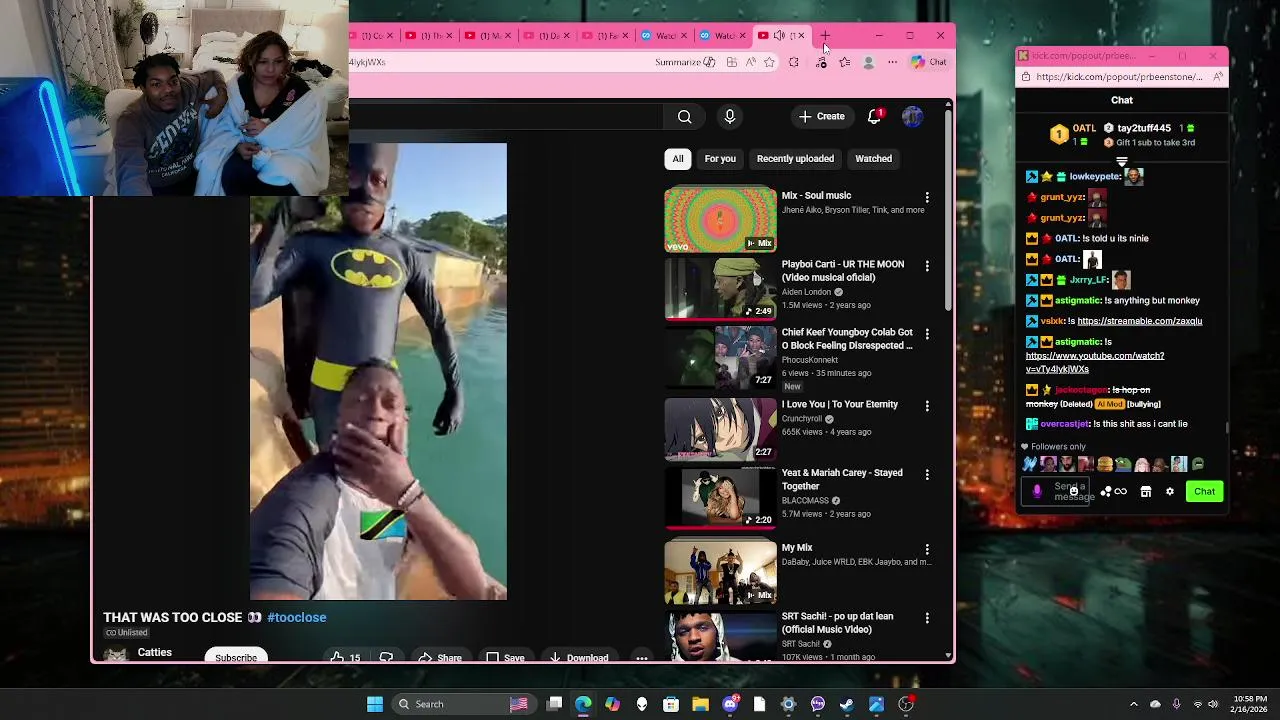Open Yeat & Mariah Carey Stayed Together thumbnail

point(720,497)
